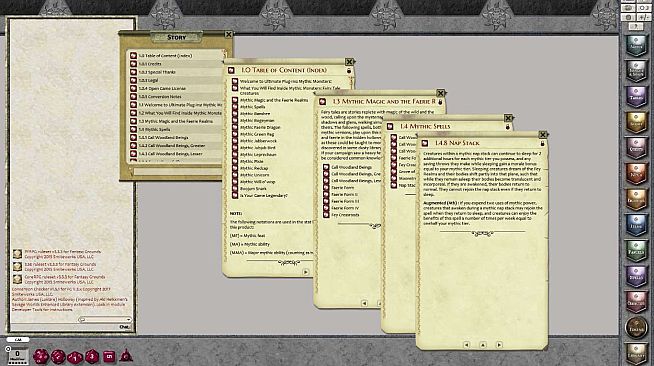
Task: Open the Tokens round sidebar button
Action: pos(636,328)
